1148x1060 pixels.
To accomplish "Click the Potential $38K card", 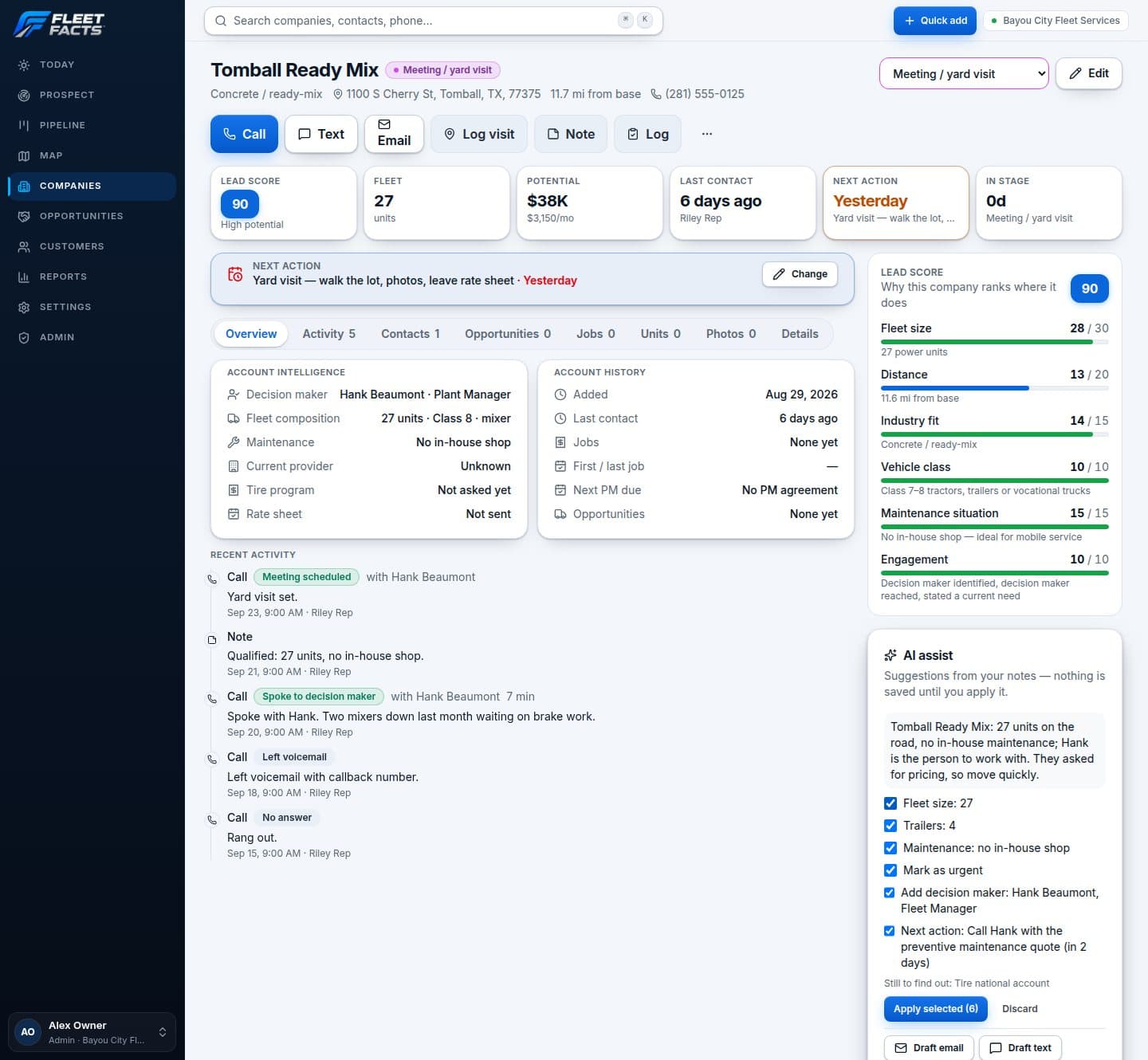I will point(589,203).
